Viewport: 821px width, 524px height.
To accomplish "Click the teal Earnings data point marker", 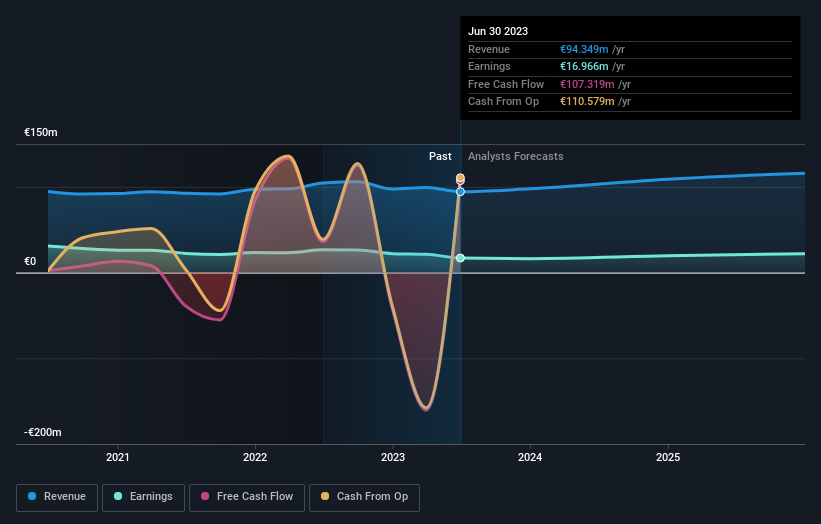I will pyautogui.click(x=460, y=258).
